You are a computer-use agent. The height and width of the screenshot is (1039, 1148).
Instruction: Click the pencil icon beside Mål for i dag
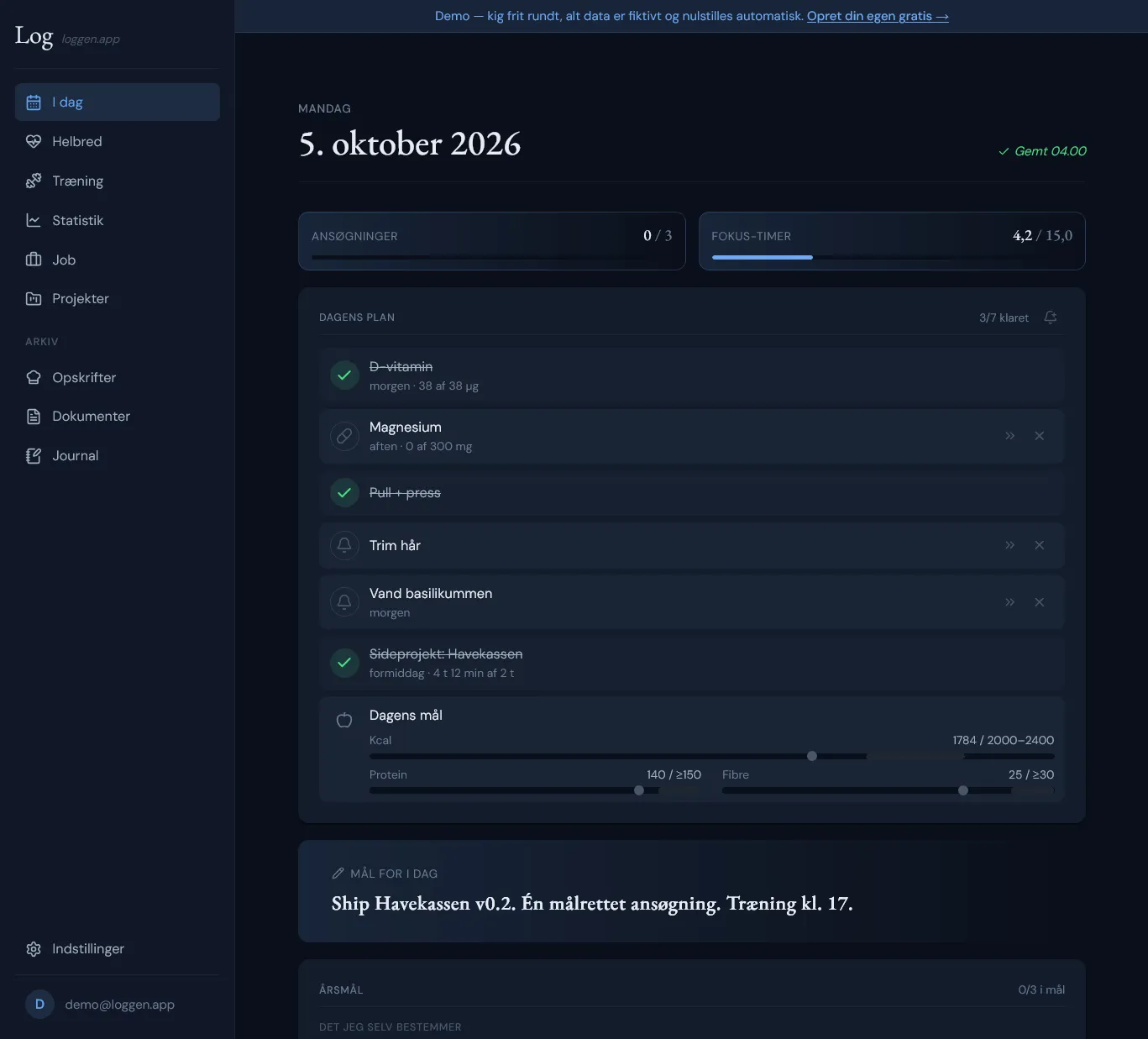pos(338,874)
